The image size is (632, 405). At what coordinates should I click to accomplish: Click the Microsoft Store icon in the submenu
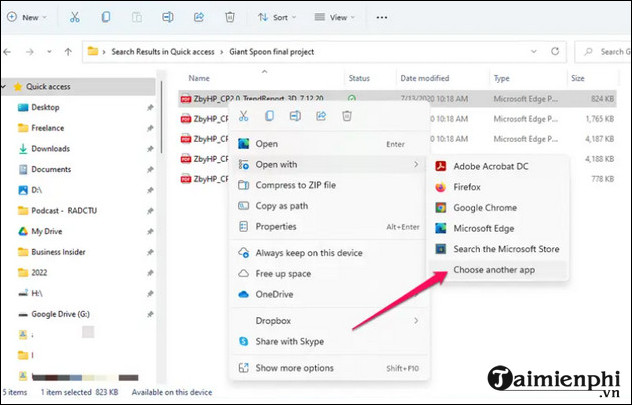click(441, 249)
